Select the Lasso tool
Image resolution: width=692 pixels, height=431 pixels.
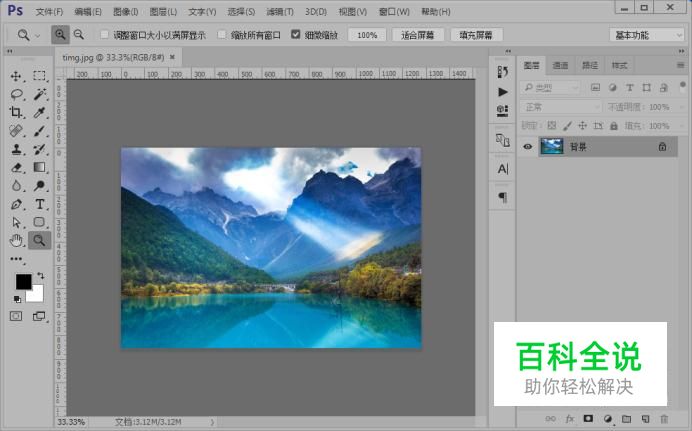tap(16, 94)
